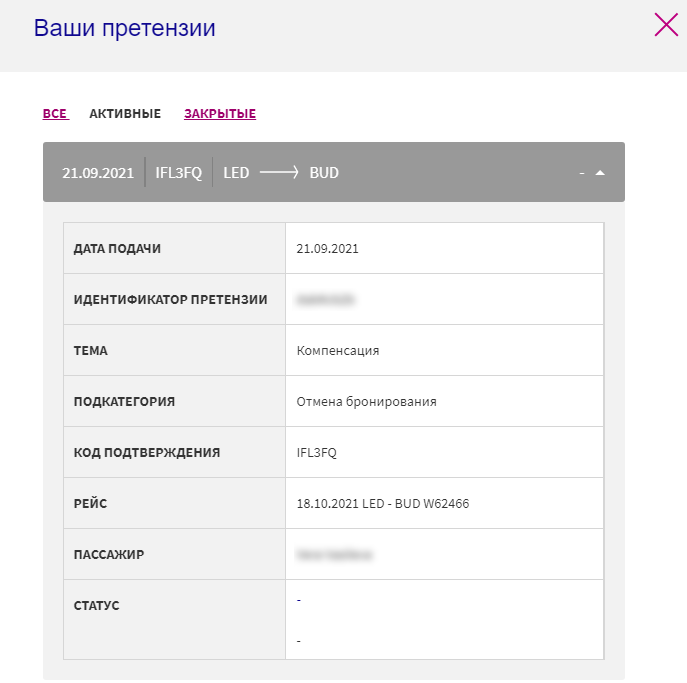This screenshot has width=687, height=683.
Task: Click the Отмена бронирования subcategory value
Action: pyautogui.click(x=367, y=402)
